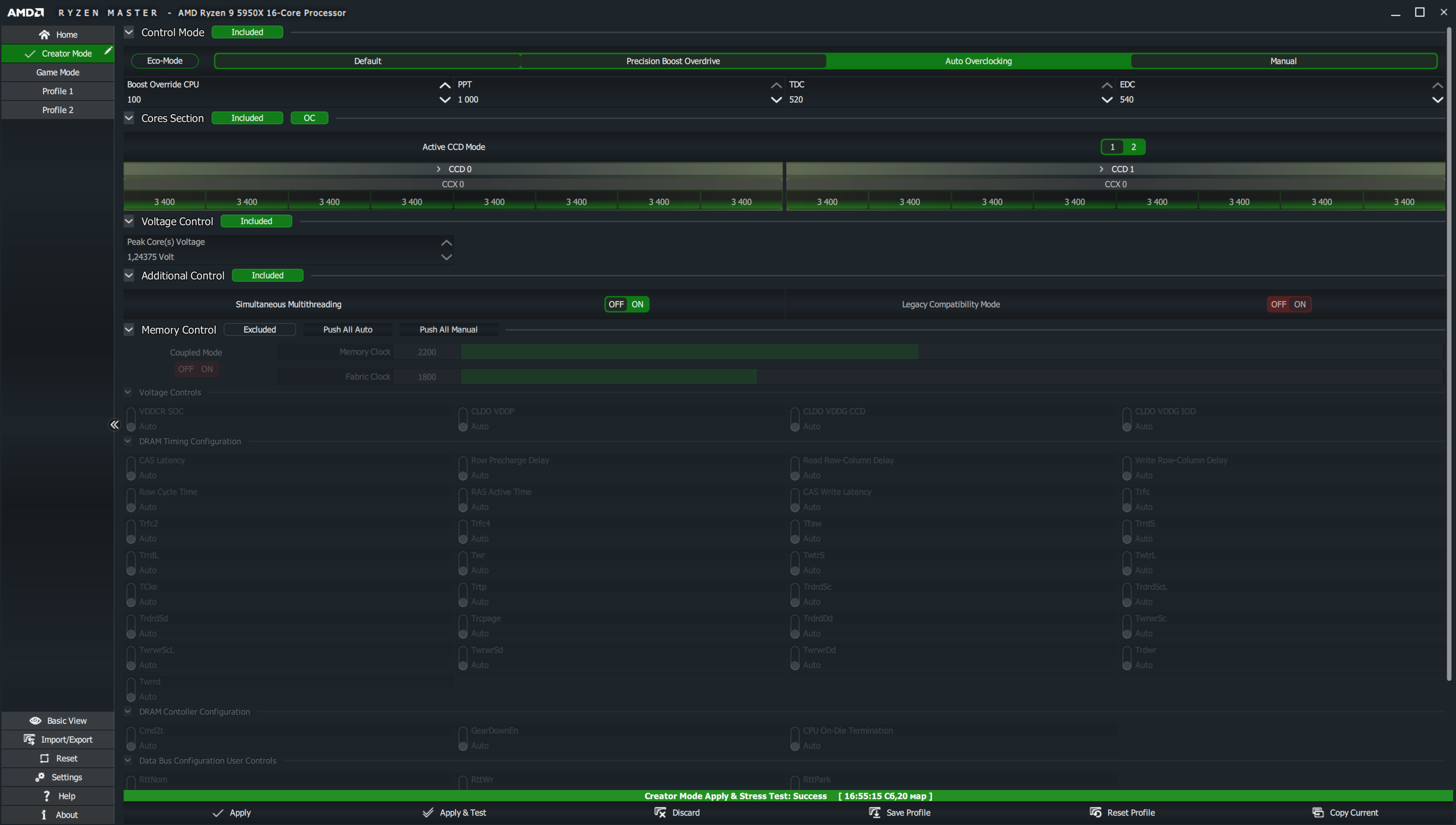Screen dimensions: 1456x825
Task: Click the Copy Current icon
Action: [1318, 813]
